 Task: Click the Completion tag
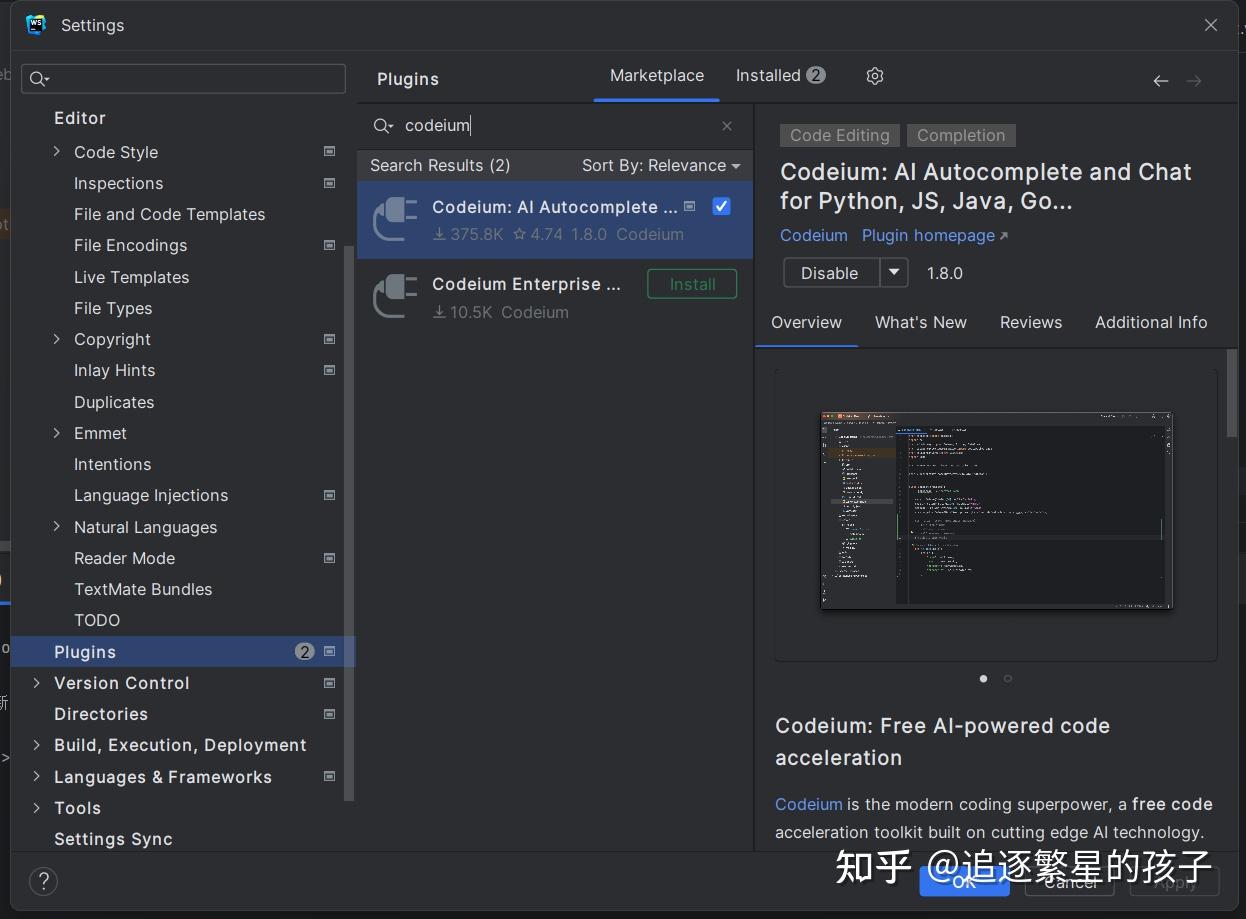point(961,136)
